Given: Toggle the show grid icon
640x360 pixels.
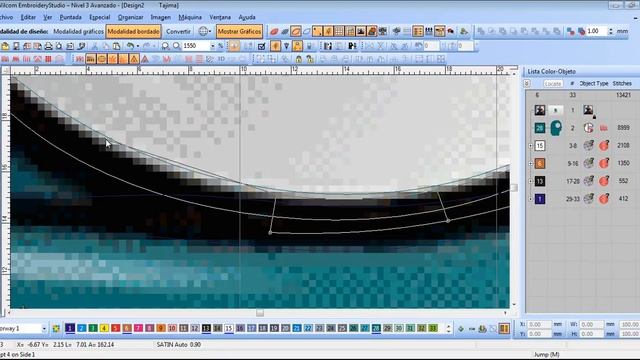Looking at the screenshot, I should point(339,31).
